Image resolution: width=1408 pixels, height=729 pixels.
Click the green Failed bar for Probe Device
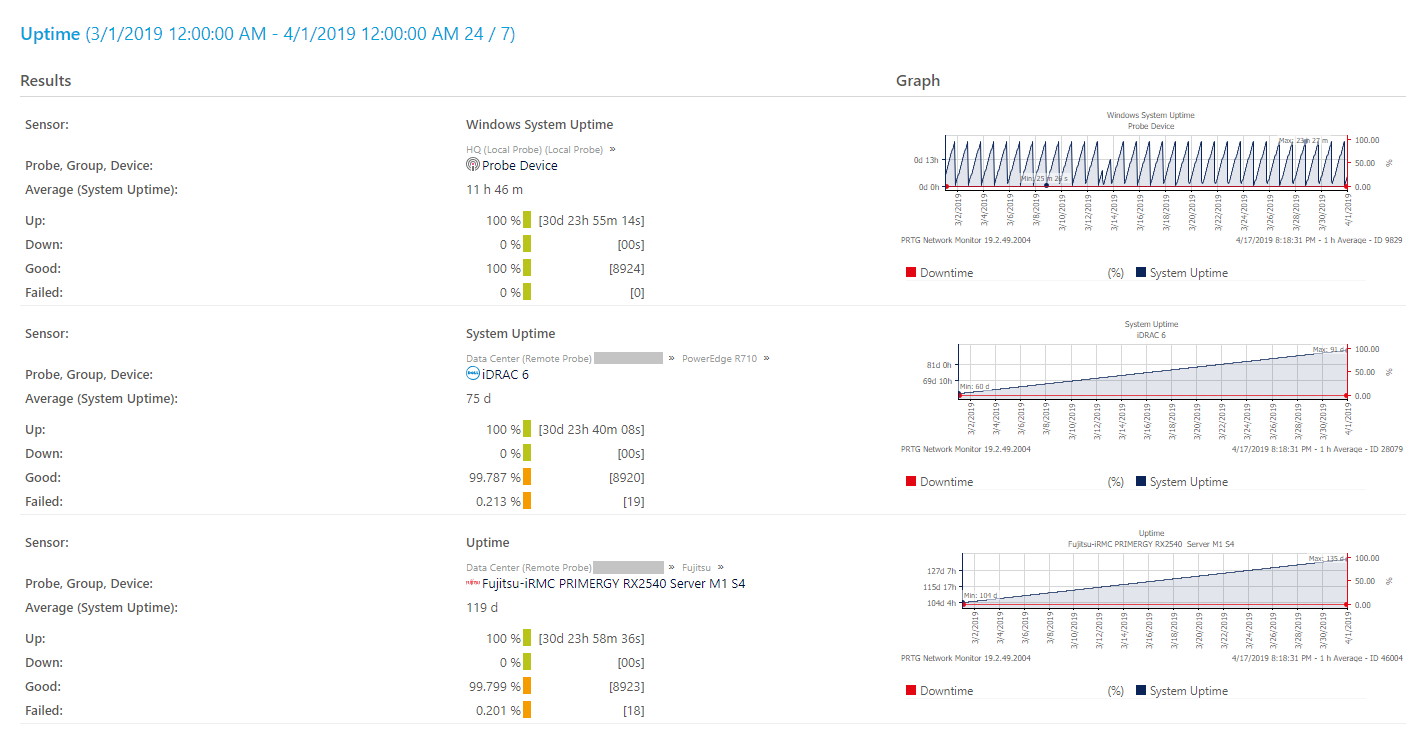click(x=527, y=292)
